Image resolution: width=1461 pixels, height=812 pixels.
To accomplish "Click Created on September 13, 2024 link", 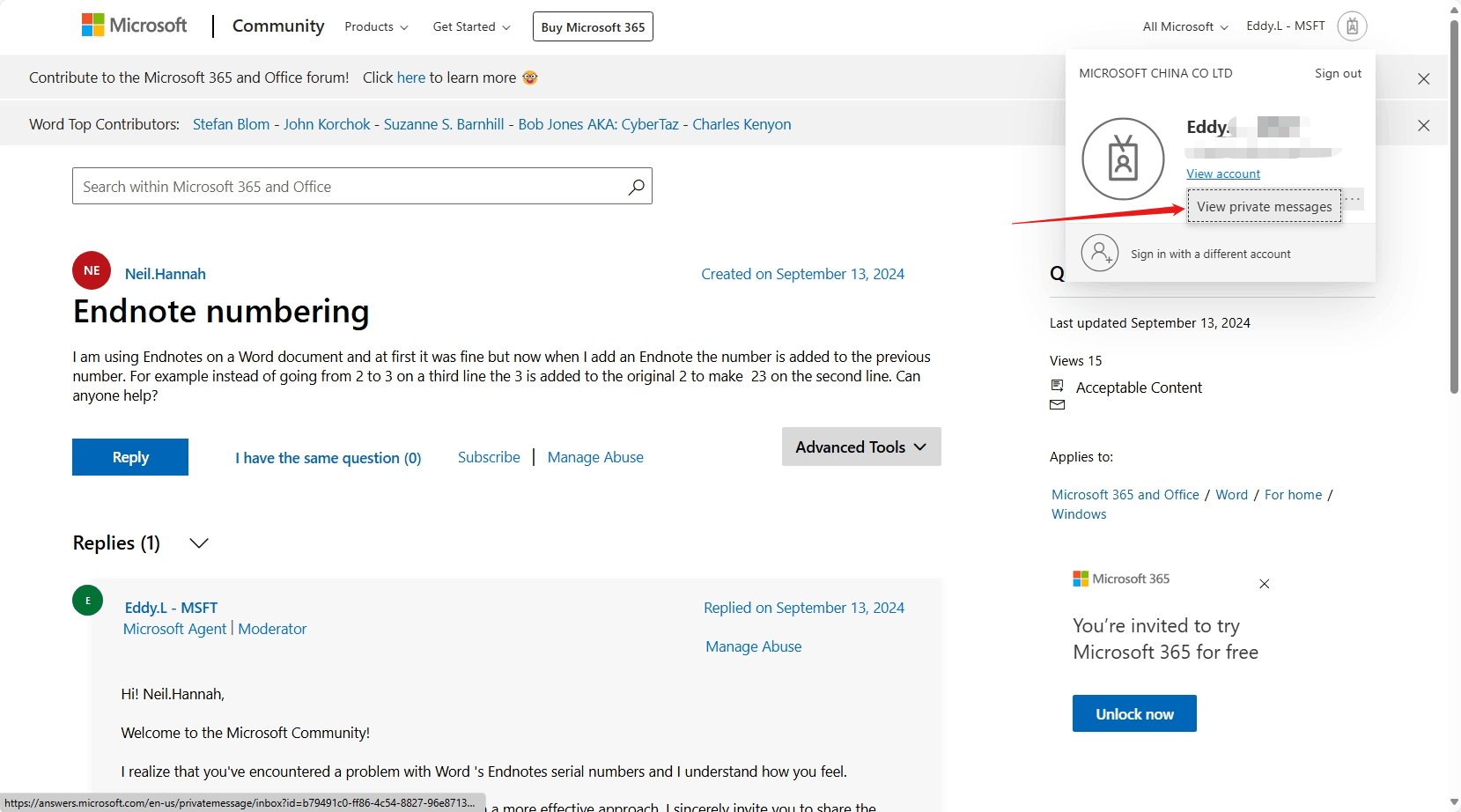I will tap(803, 274).
